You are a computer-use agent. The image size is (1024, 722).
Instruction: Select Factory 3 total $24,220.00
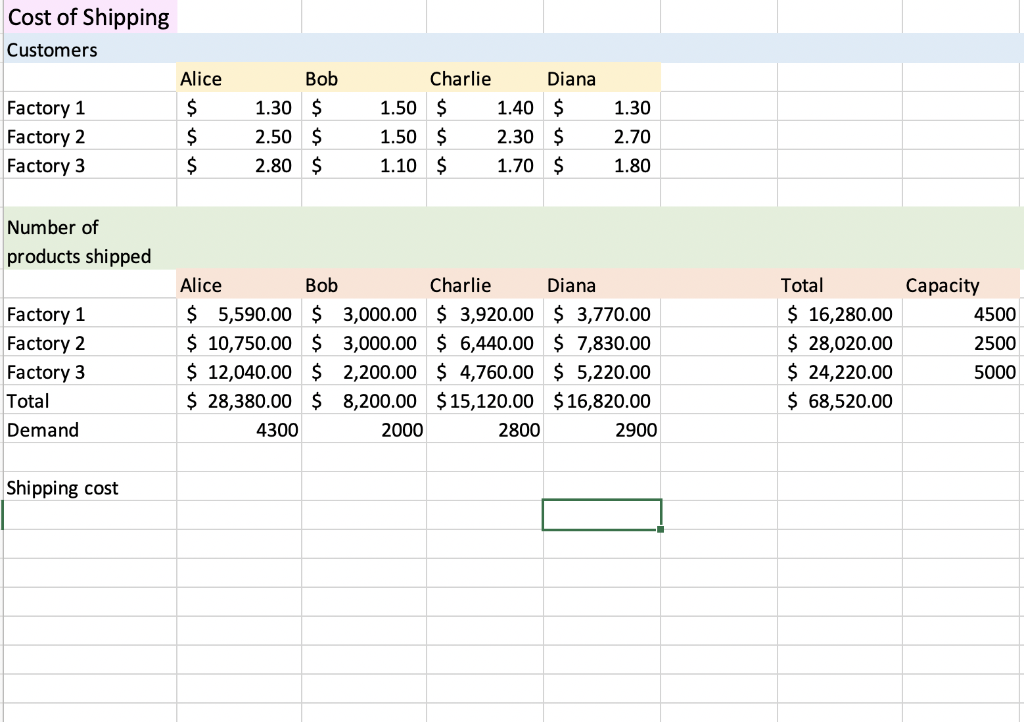(x=840, y=371)
